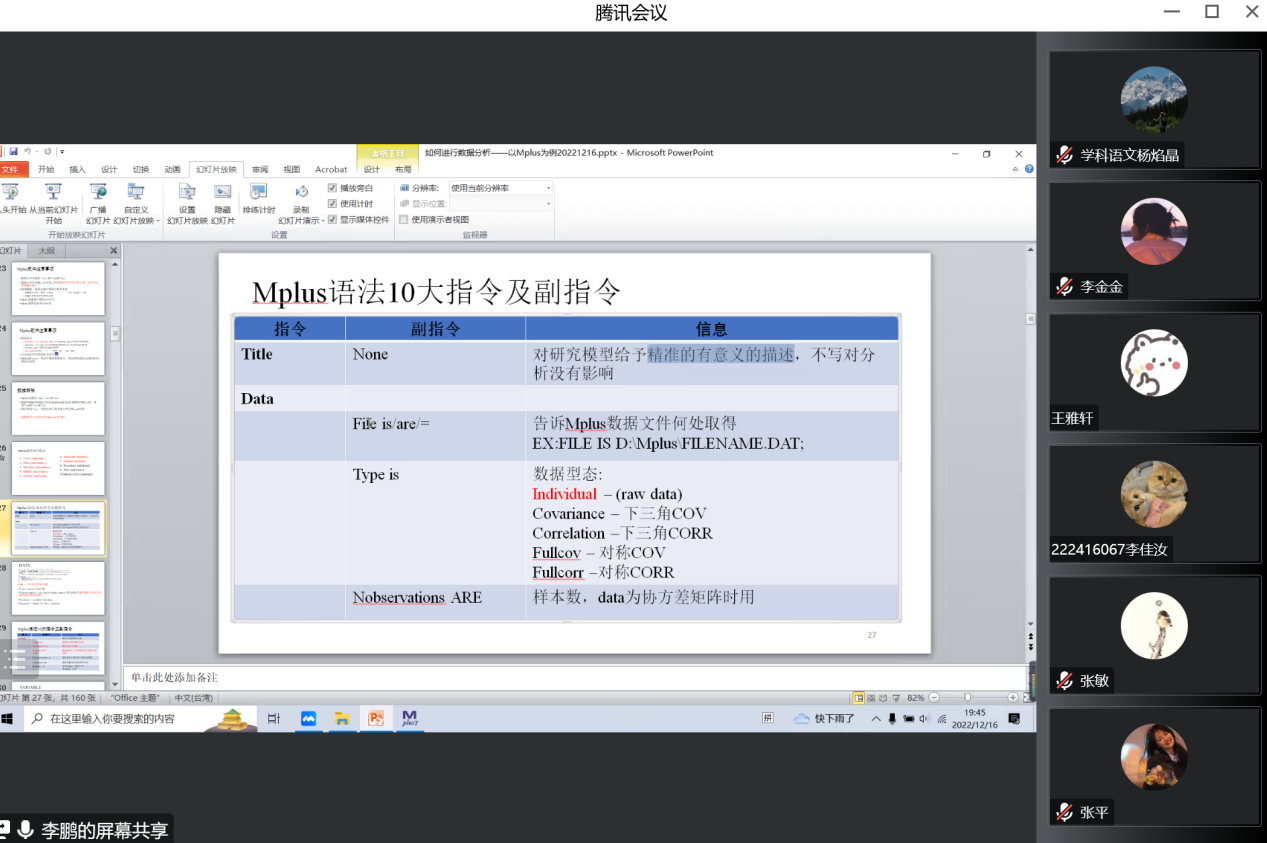Image resolution: width=1267 pixels, height=843 pixels.
Task: Open Tencent Meeting taskbar icon
Action: tap(308, 718)
